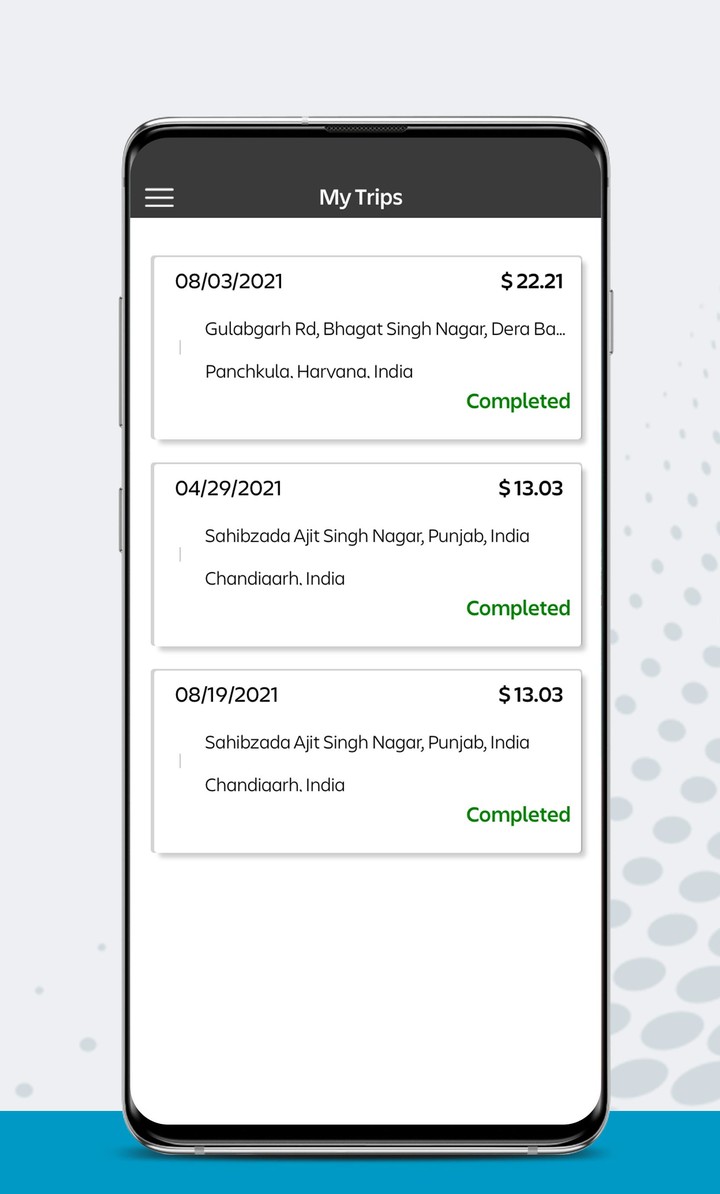The width and height of the screenshot is (720, 1194).
Task: Open the trip dated 08/03/2021
Action: [x=229, y=282]
